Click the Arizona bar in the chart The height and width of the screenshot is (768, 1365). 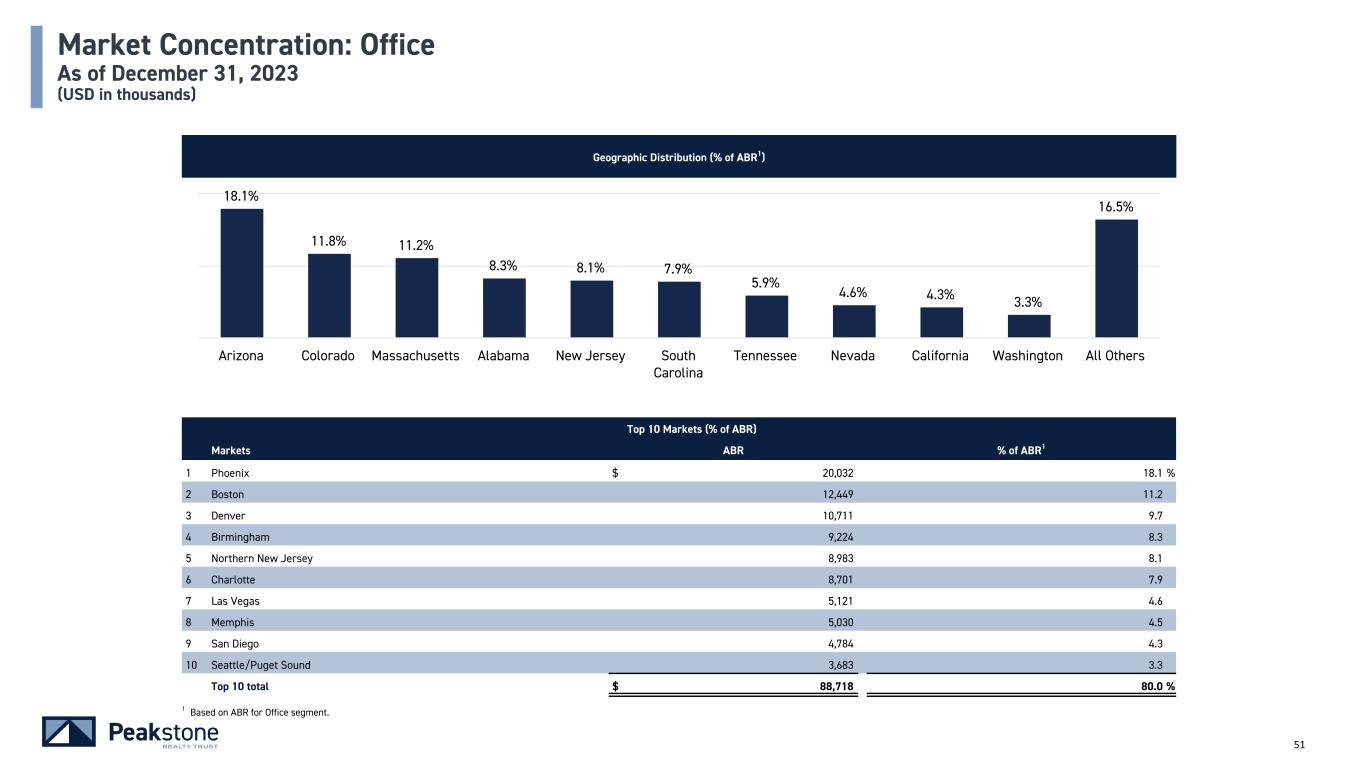241,272
